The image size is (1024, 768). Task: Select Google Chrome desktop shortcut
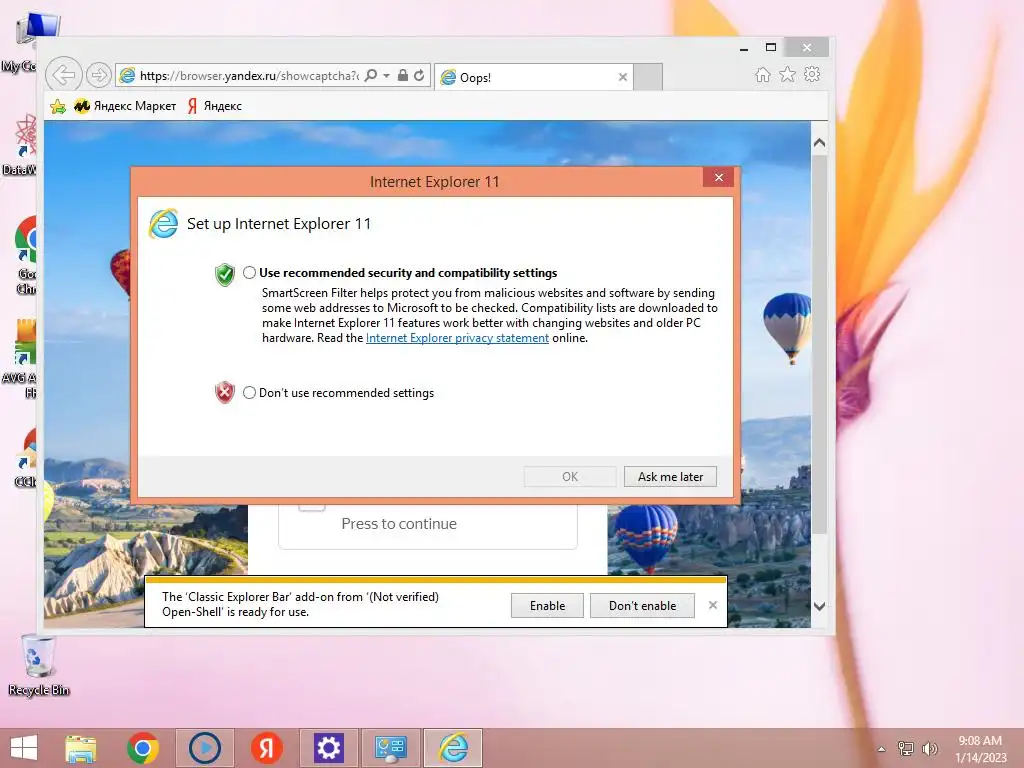25,255
